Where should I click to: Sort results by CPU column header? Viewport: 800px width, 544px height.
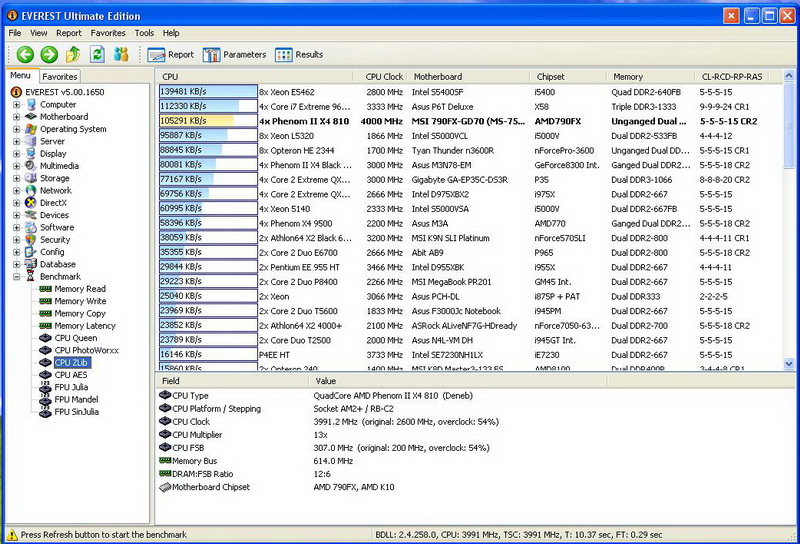pyautogui.click(x=254, y=77)
